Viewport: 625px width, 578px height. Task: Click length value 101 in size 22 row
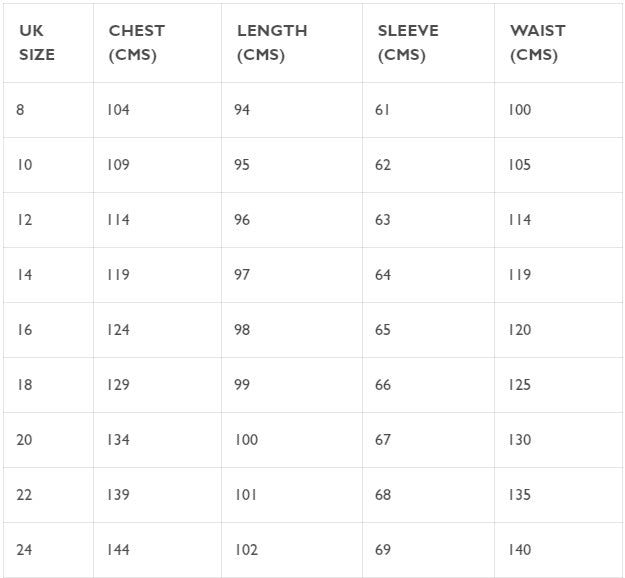(246, 495)
